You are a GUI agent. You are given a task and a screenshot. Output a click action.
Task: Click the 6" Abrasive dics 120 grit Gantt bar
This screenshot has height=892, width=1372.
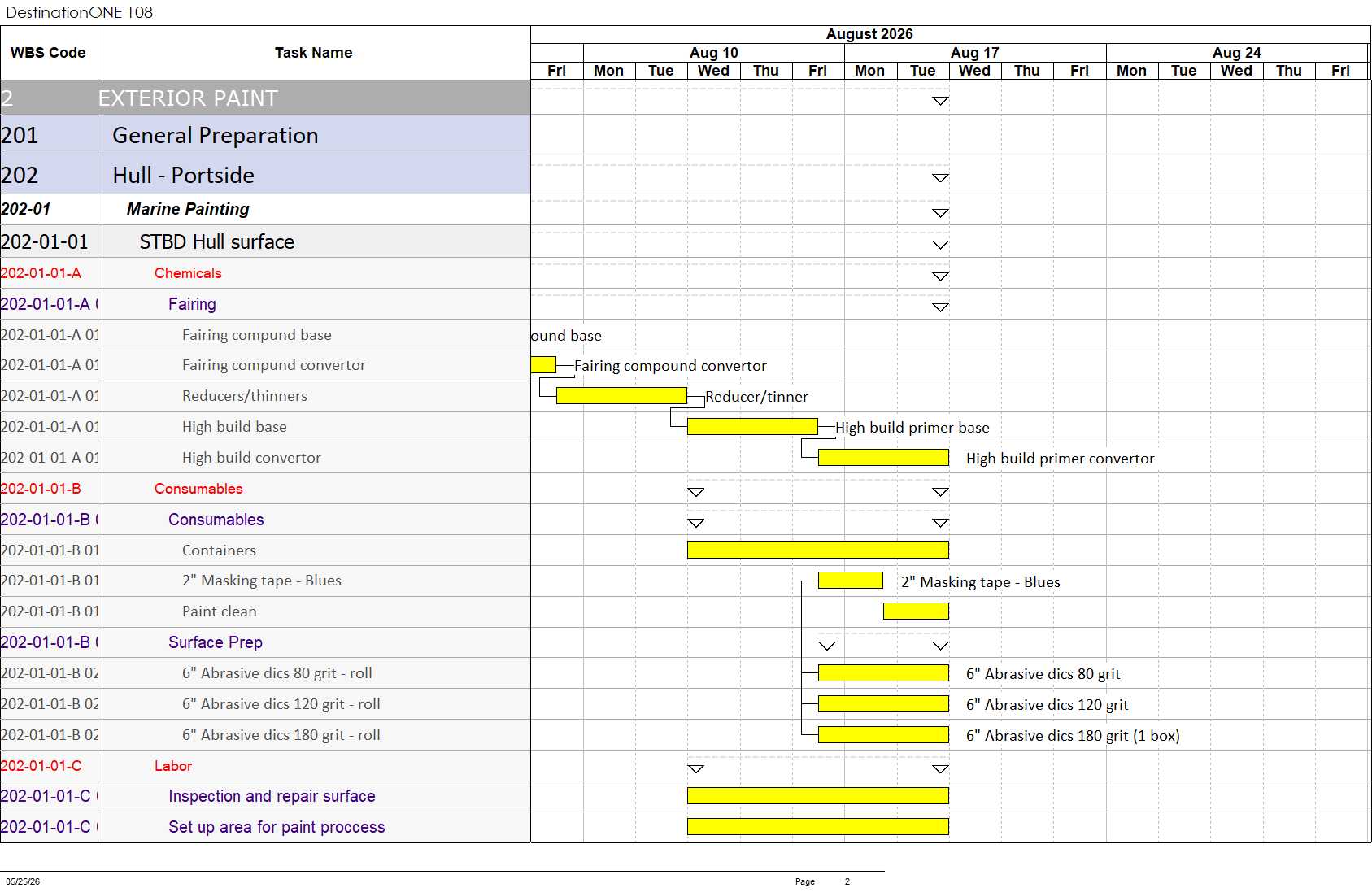pyautogui.click(x=883, y=704)
